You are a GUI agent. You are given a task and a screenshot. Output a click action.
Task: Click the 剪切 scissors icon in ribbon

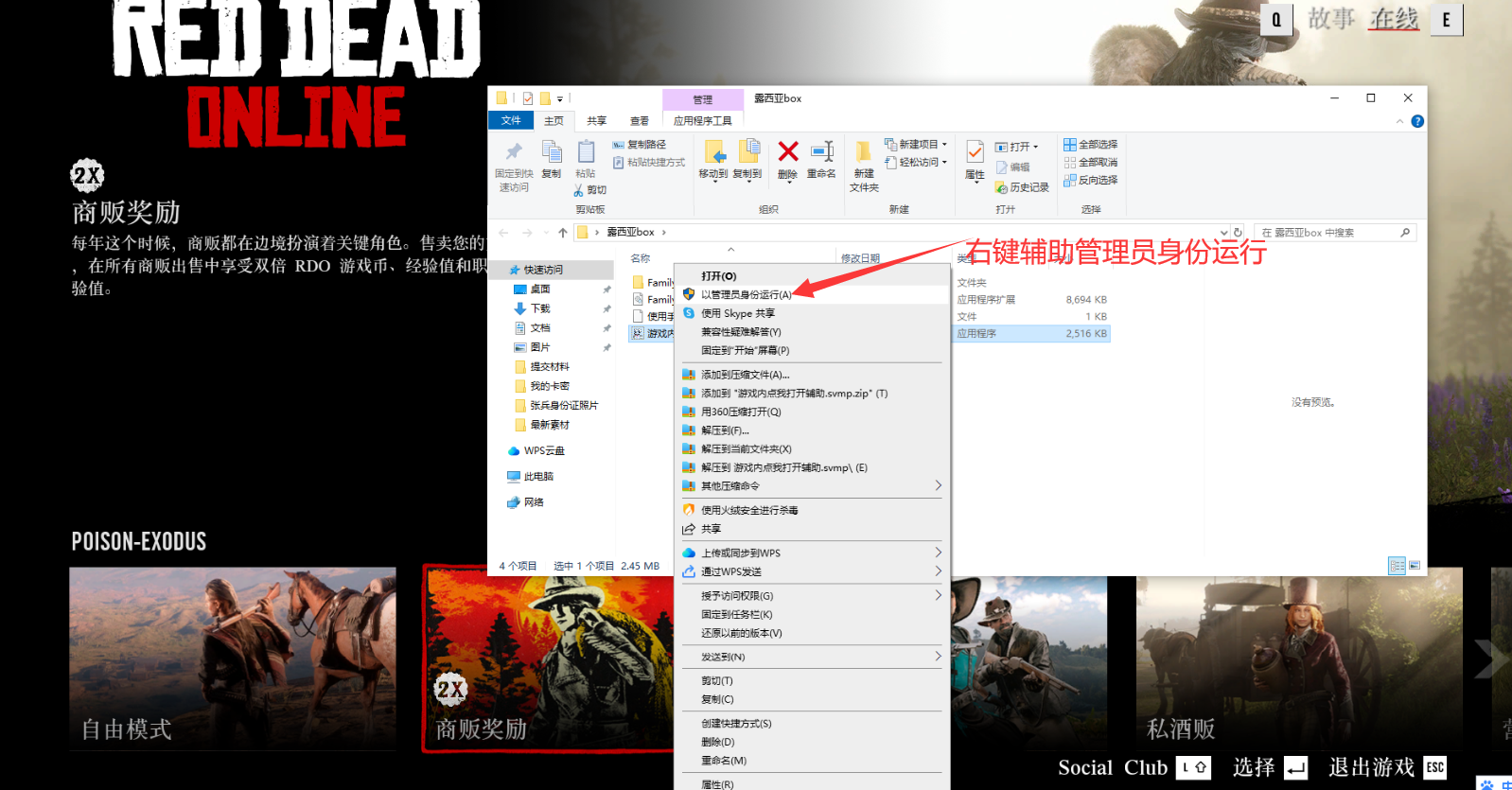click(x=589, y=190)
